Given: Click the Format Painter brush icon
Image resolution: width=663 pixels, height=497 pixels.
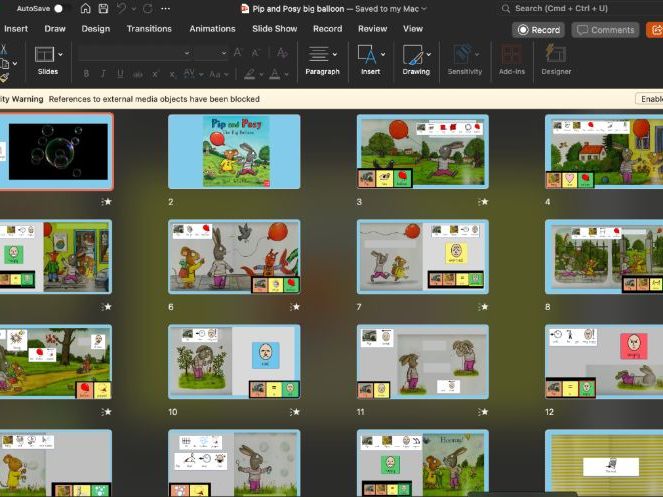Looking at the screenshot, I should tap(4, 78).
